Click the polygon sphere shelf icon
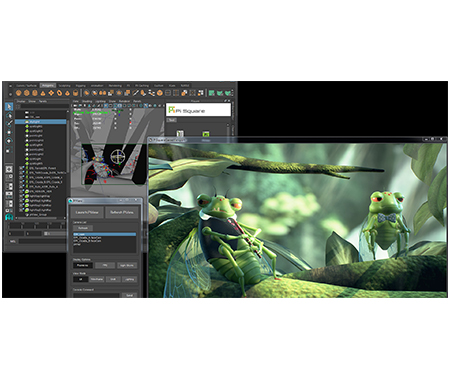This screenshot has height=380, width=450. [19, 93]
